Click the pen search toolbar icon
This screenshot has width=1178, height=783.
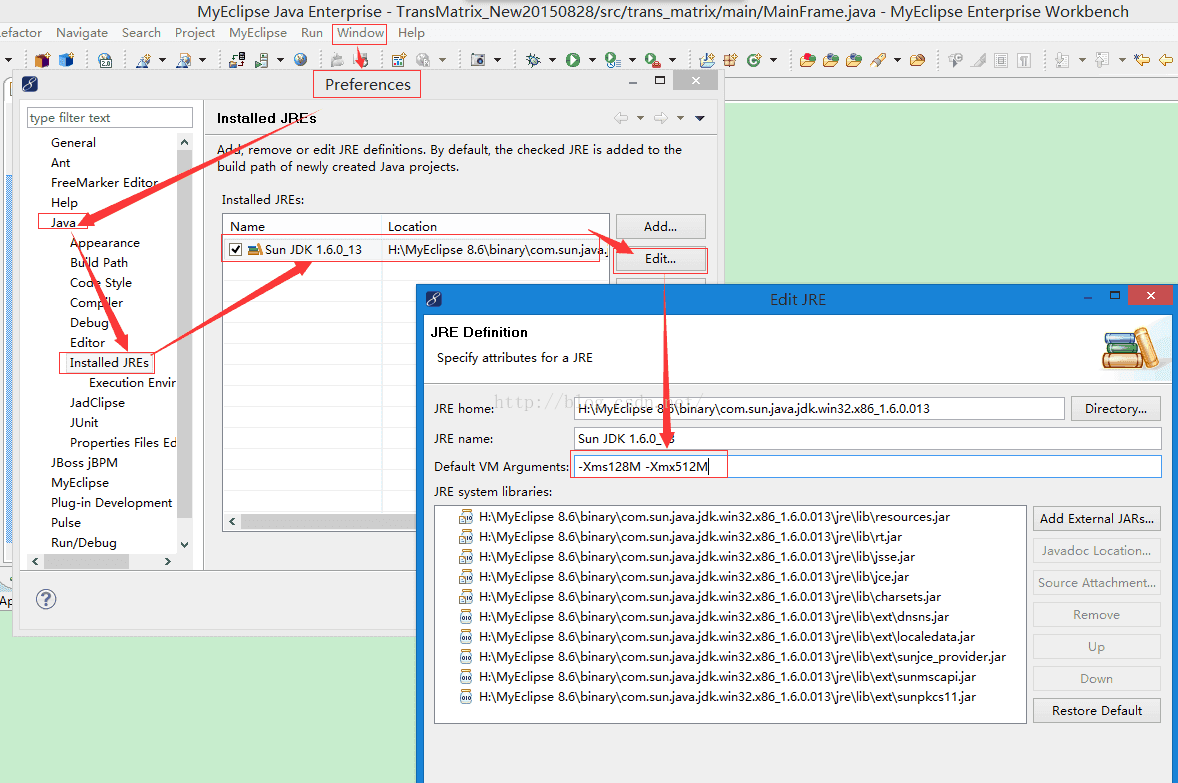tap(877, 60)
